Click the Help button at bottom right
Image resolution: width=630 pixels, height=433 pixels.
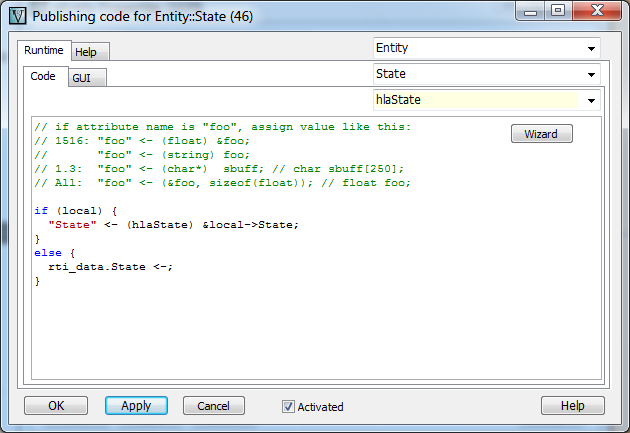coord(572,405)
